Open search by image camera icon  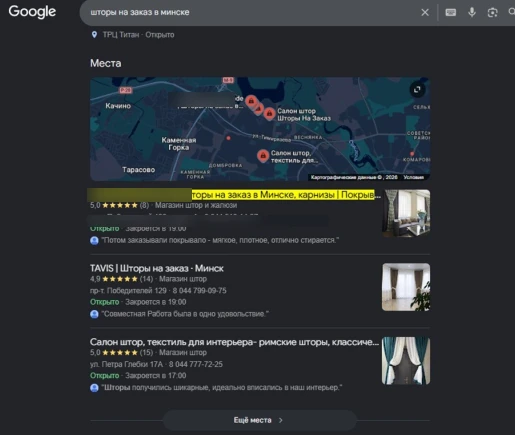pyautogui.click(x=492, y=12)
